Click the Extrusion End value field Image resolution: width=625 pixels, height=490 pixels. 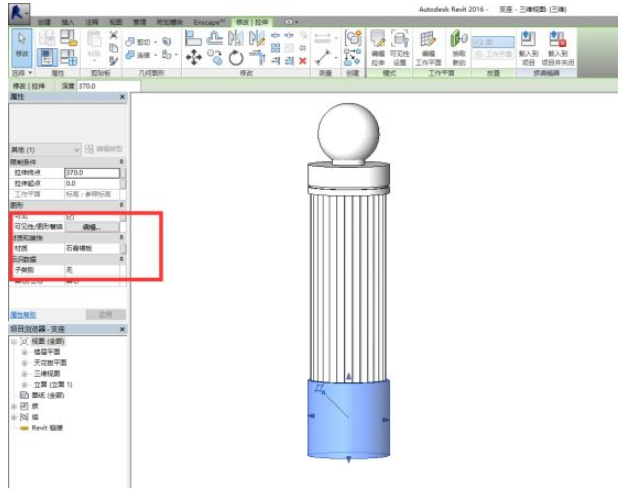click(x=92, y=173)
